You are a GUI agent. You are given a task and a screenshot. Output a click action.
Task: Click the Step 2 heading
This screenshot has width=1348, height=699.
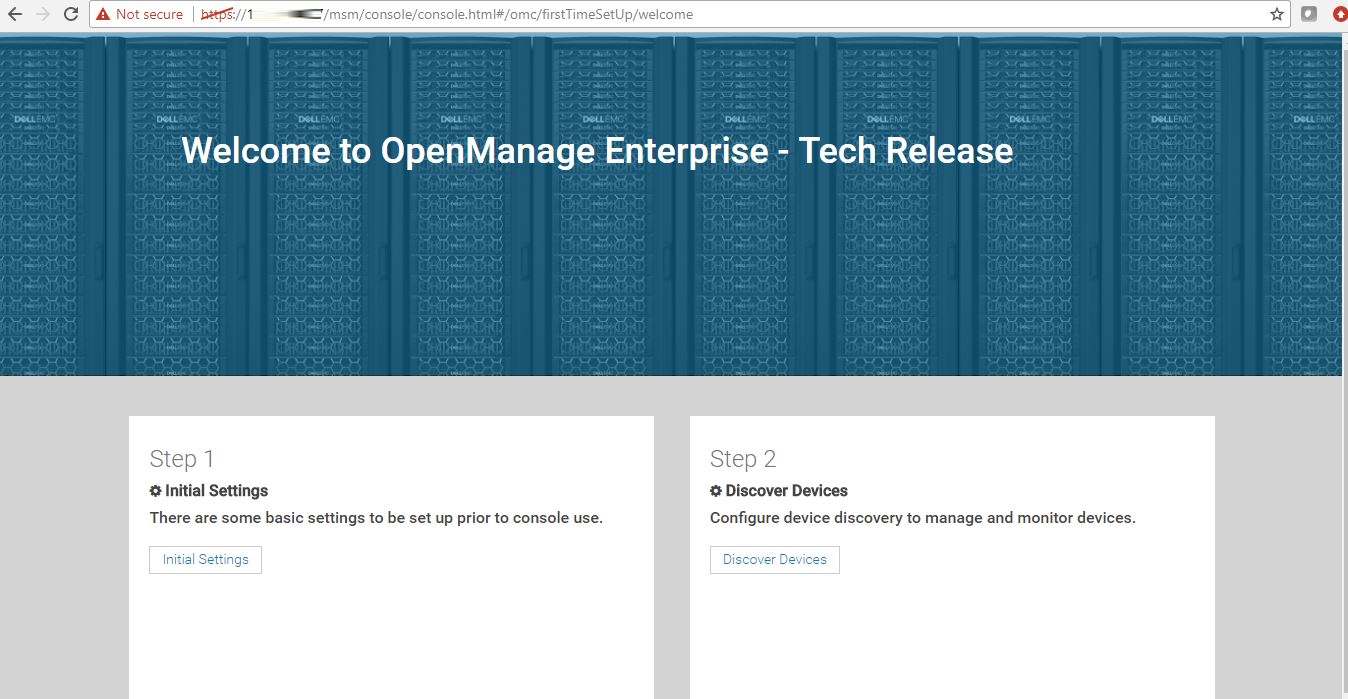click(743, 459)
